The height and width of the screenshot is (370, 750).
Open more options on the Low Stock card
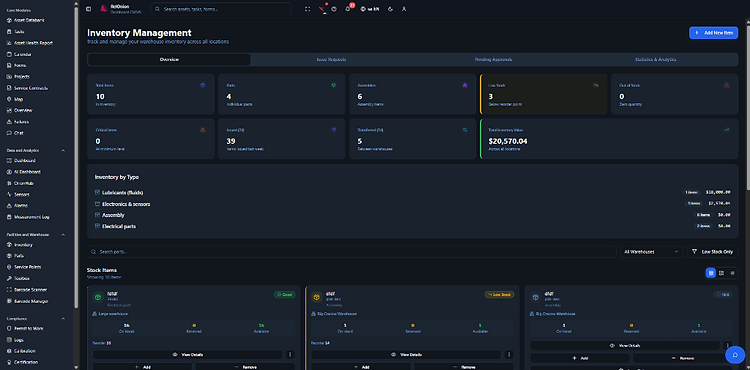click(508, 355)
